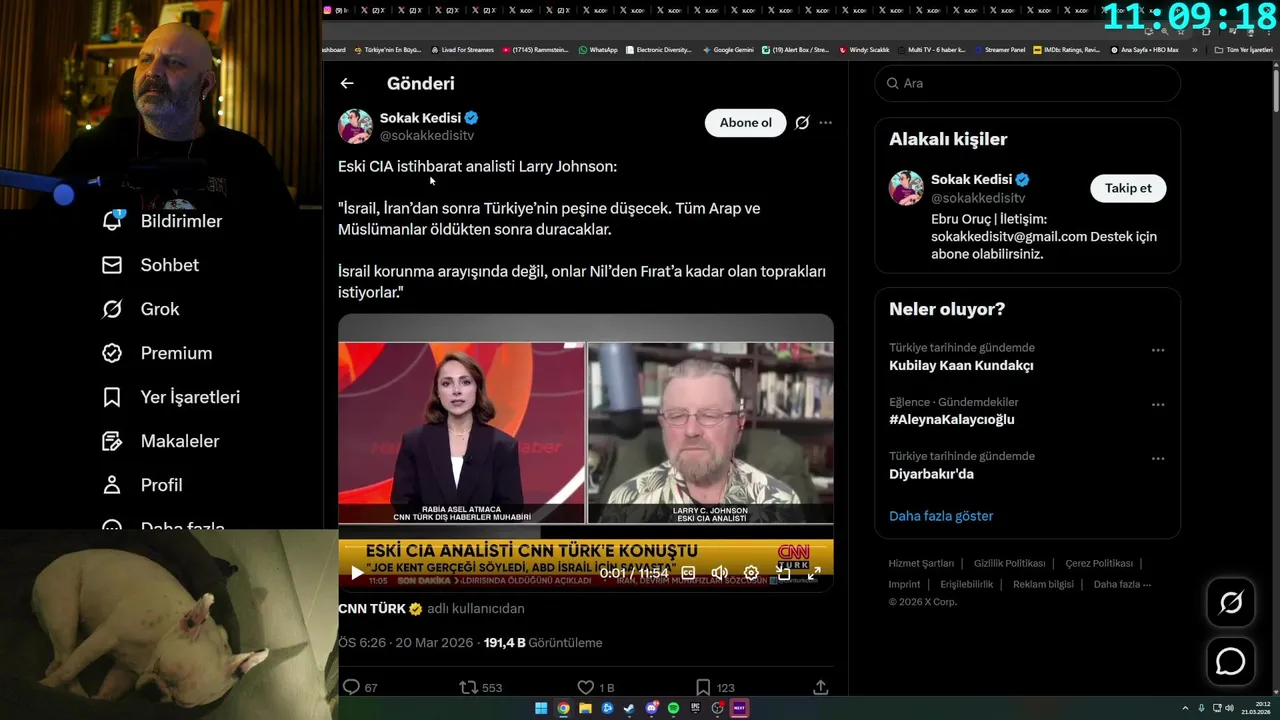Open floating chat messages button
1280x720 pixels.
pyautogui.click(x=1230, y=662)
